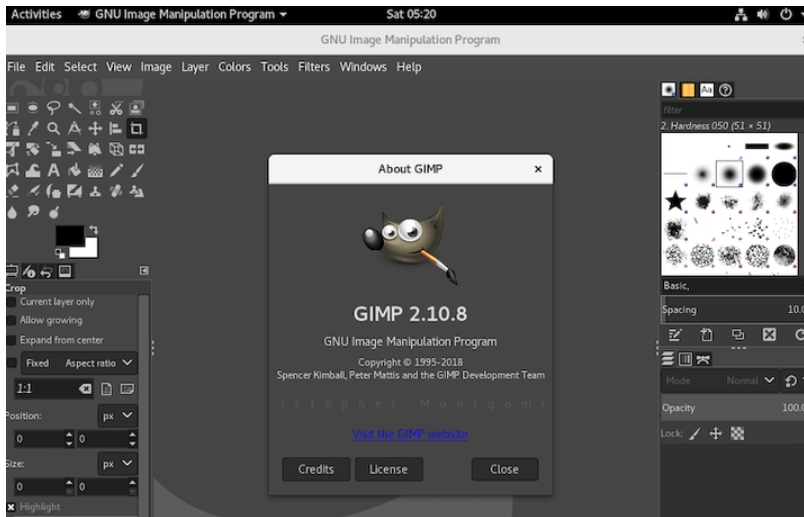Select the Clone stamp tool
The height and width of the screenshot is (517, 804).
(95, 191)
